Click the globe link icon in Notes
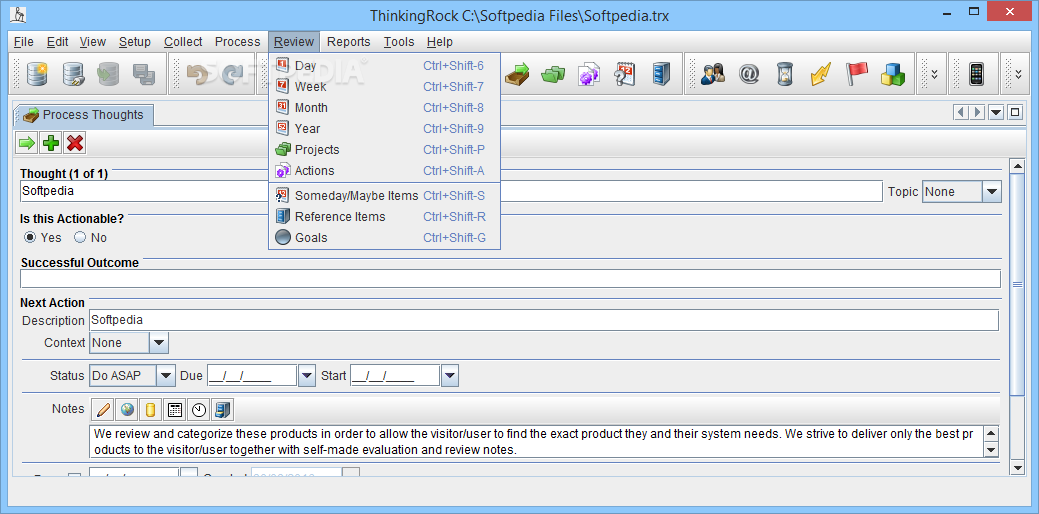 (x=127, y=410)
